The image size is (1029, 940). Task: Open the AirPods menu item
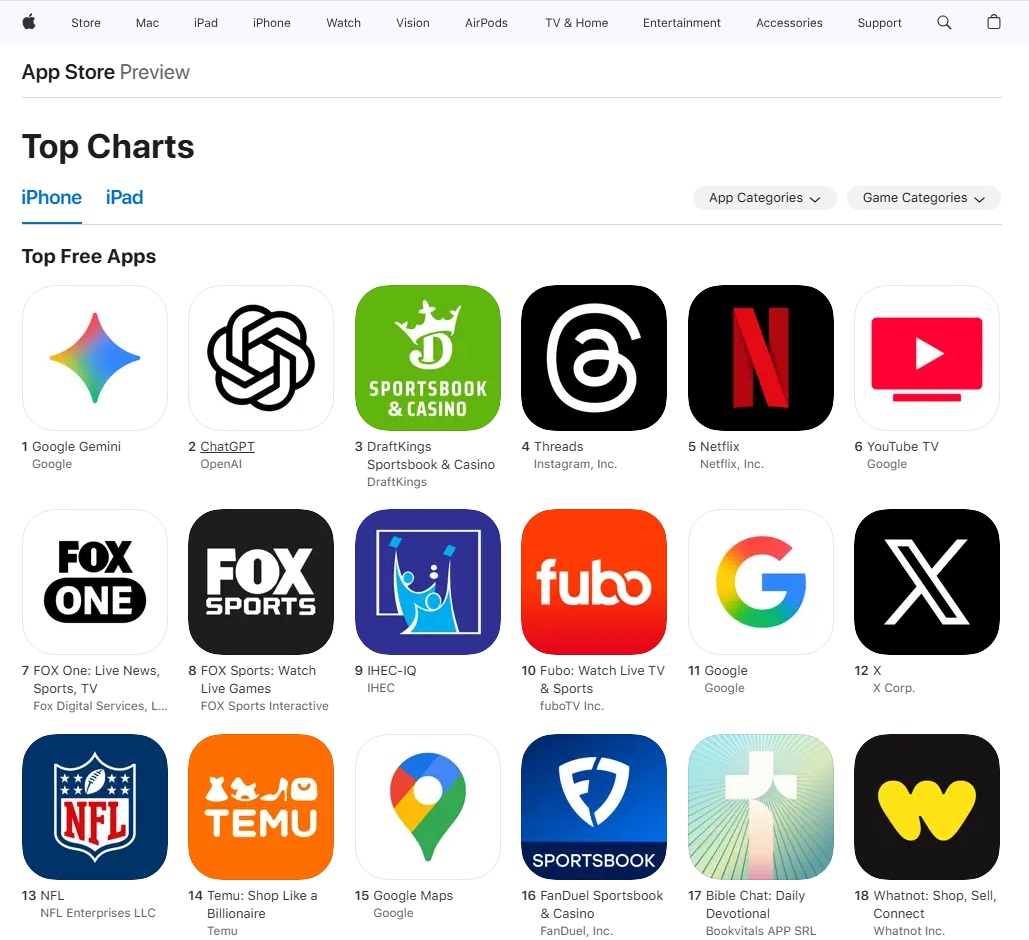tap(486, 22)
